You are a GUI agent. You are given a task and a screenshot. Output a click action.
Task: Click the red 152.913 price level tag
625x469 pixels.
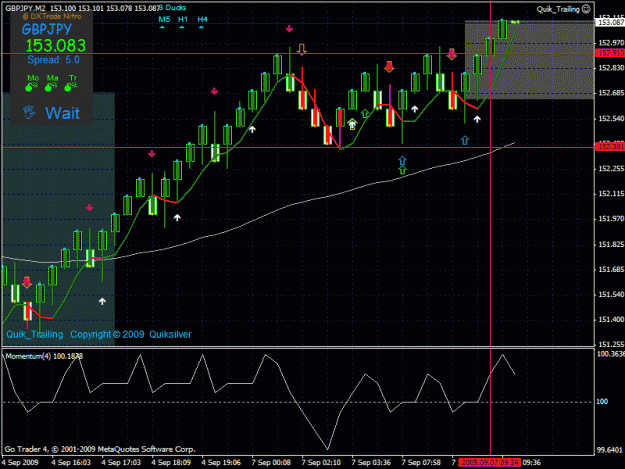coord(610,53)
